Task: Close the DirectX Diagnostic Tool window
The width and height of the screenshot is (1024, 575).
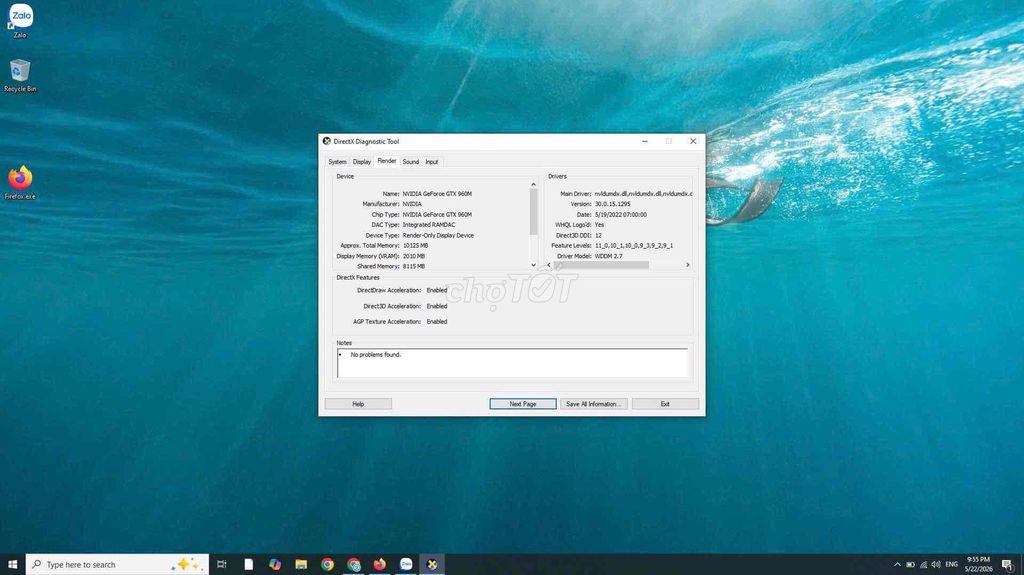Action: coord(693,141)
